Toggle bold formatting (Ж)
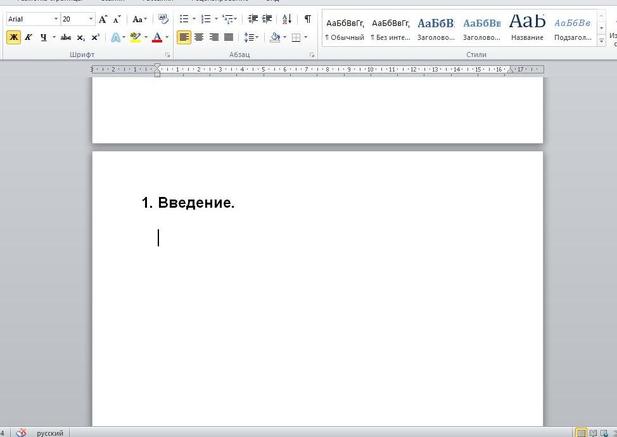Image resolution: width=617 pixels, height=437 pixels. tap(13, 37)
